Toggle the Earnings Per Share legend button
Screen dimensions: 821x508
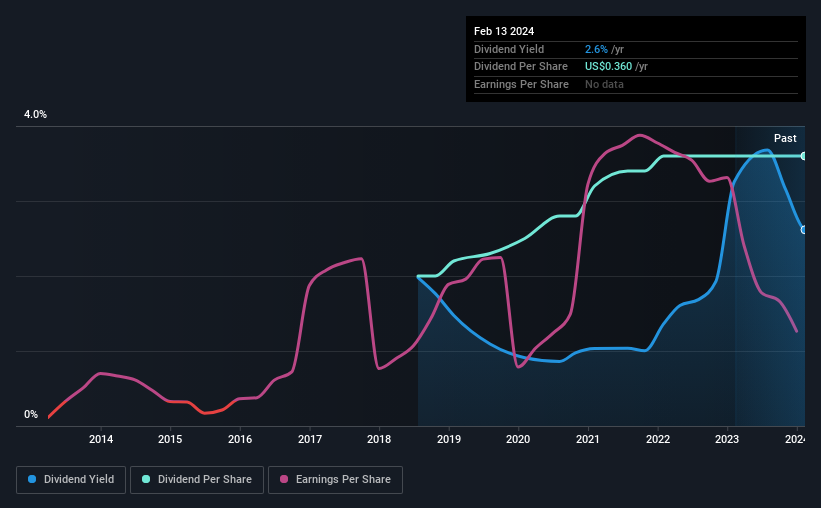point(336,480)
